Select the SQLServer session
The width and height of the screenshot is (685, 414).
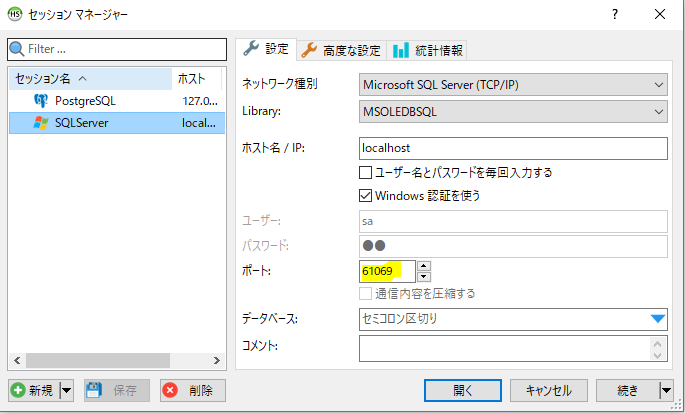tap(117, 123)
